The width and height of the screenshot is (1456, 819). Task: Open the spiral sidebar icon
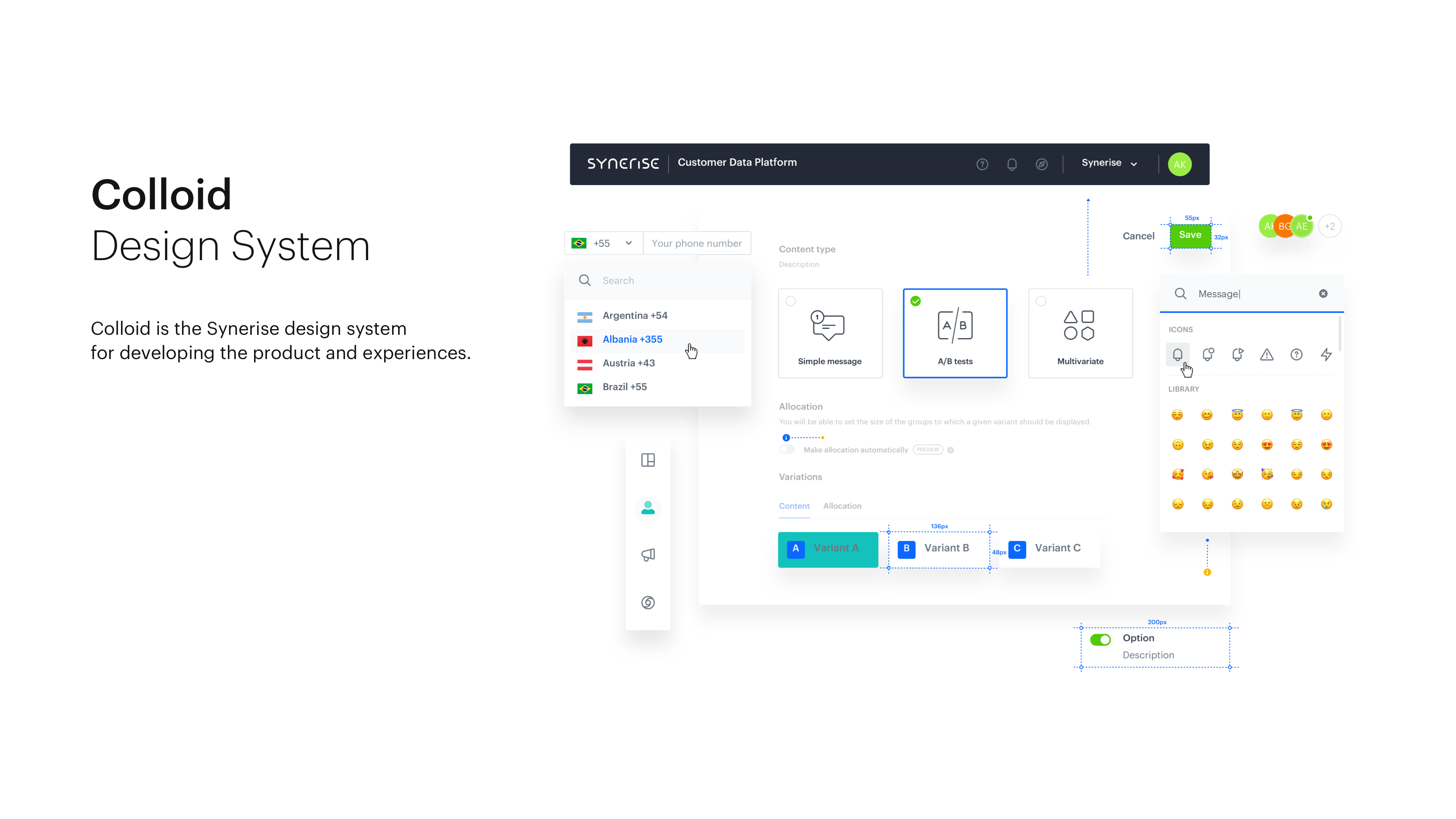point(648,602)
